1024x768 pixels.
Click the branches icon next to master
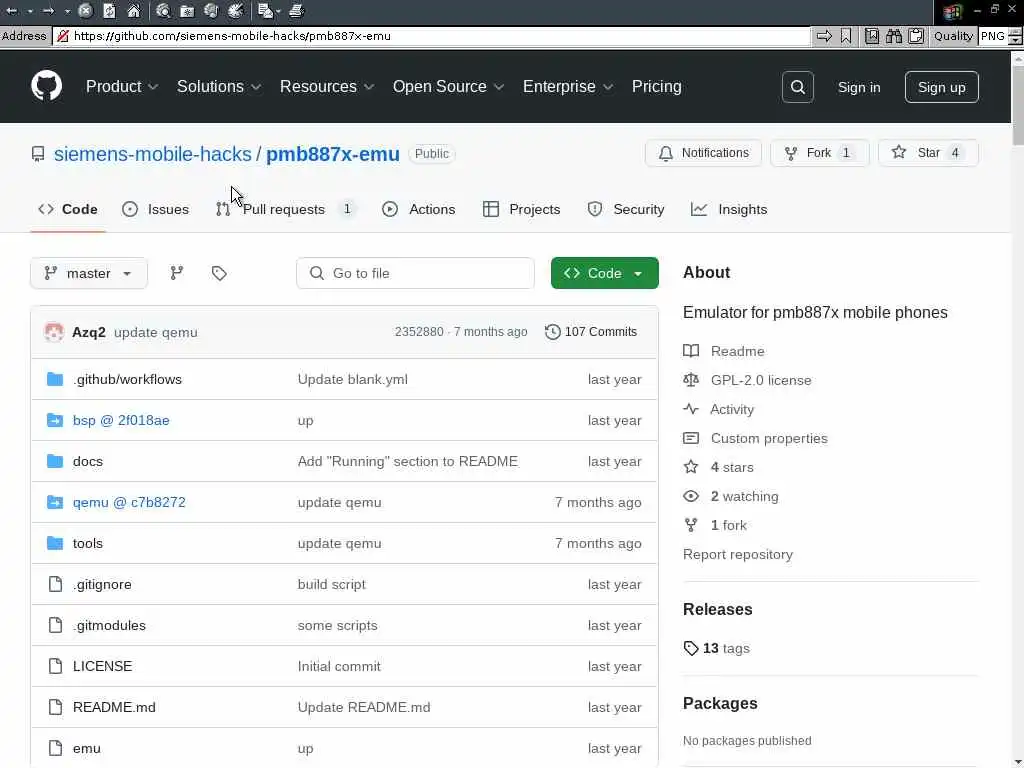pos(176,273)
